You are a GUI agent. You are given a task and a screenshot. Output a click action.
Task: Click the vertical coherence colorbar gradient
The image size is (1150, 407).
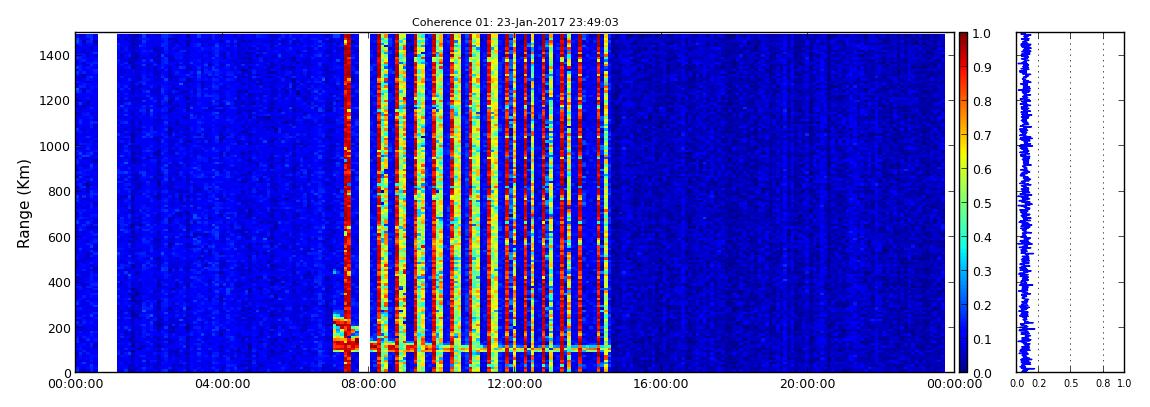click(x=964, y=202)
